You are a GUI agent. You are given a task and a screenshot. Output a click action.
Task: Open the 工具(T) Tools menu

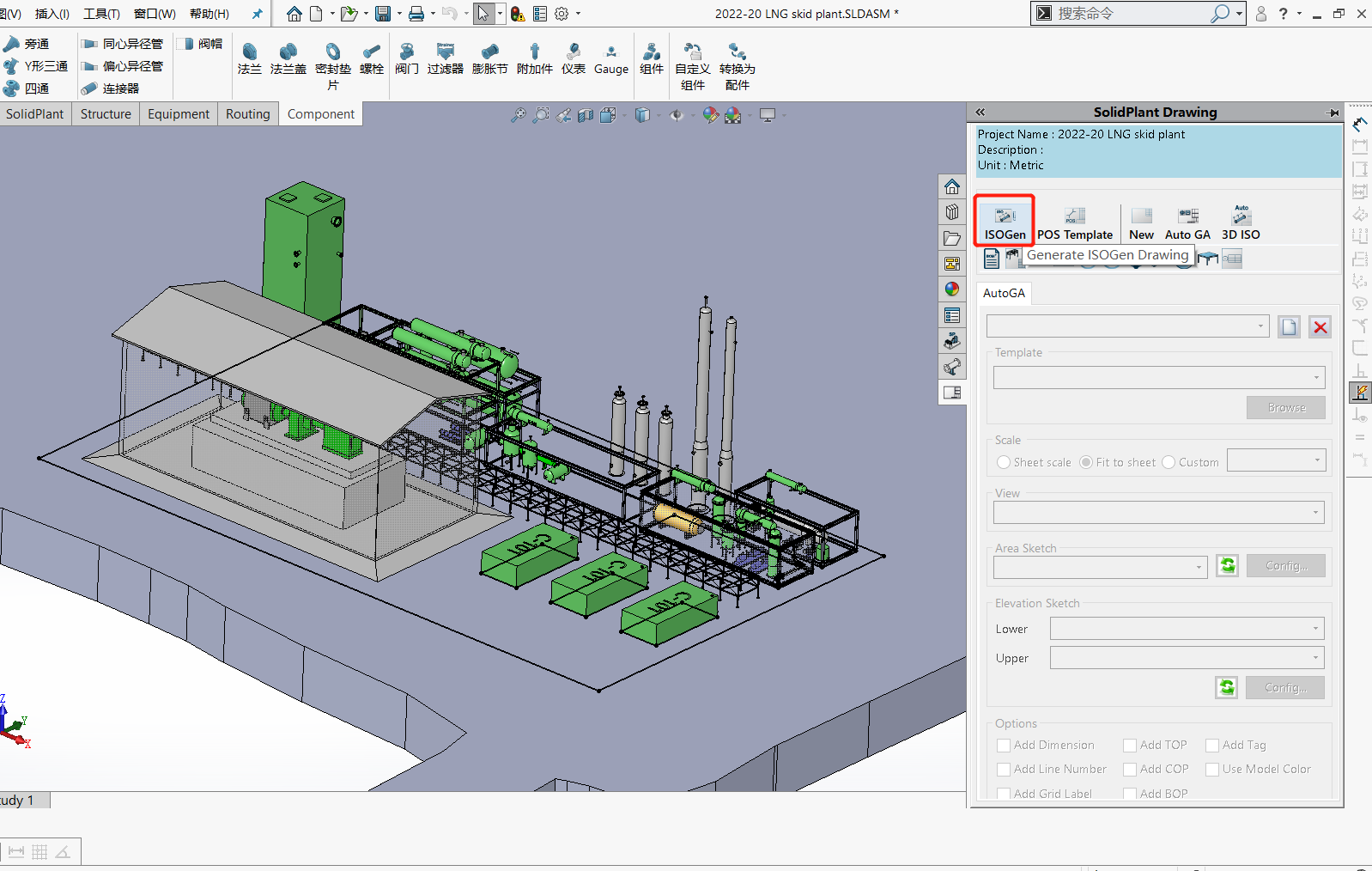click(x=101, y=14)
